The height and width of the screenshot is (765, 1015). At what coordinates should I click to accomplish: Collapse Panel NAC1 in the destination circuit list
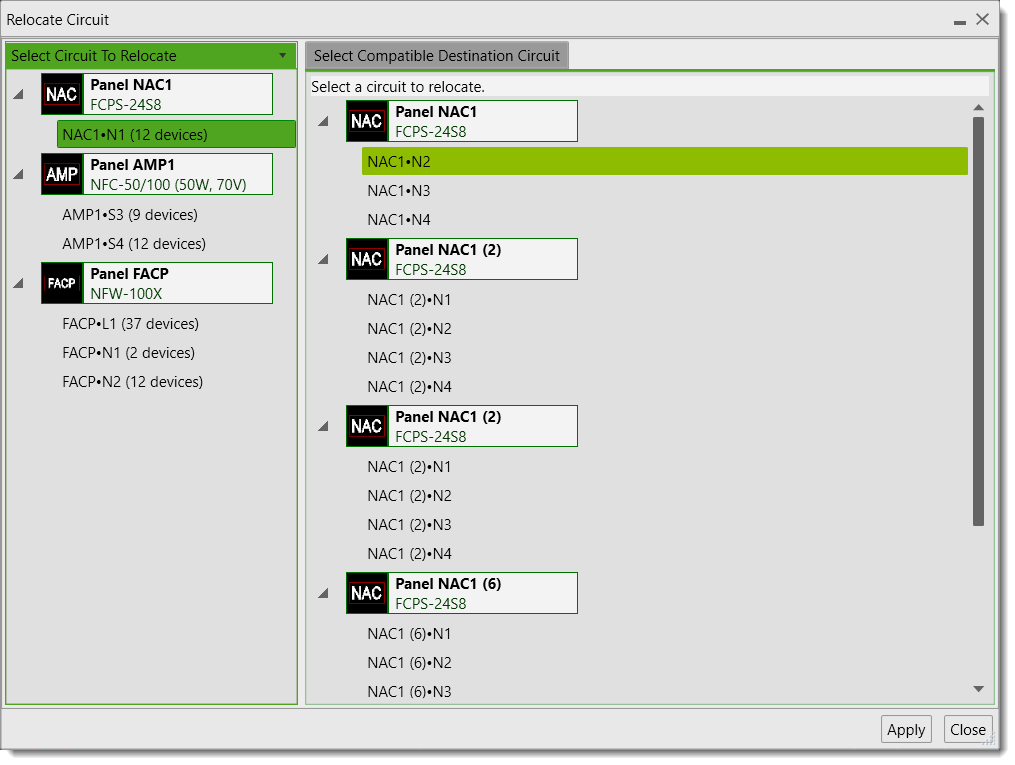click(324, 121)
